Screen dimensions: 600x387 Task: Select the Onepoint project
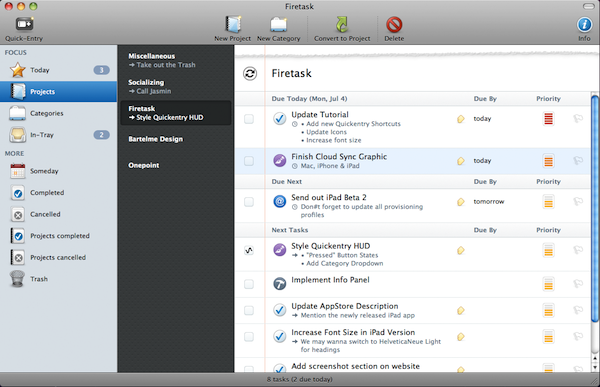(176, 165)
